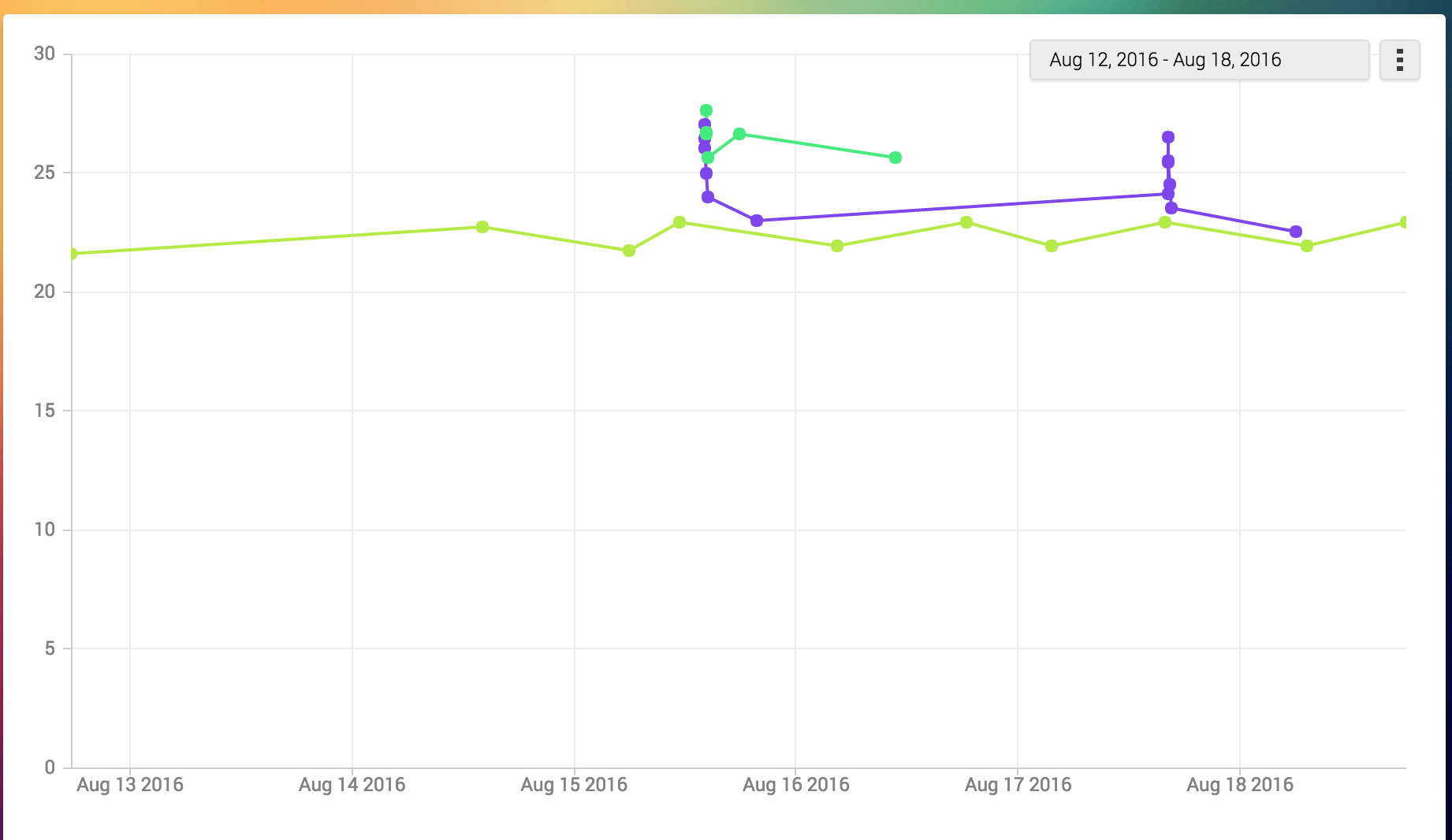Select the purple point just left of Aug 16 gridline

point(757,221)
